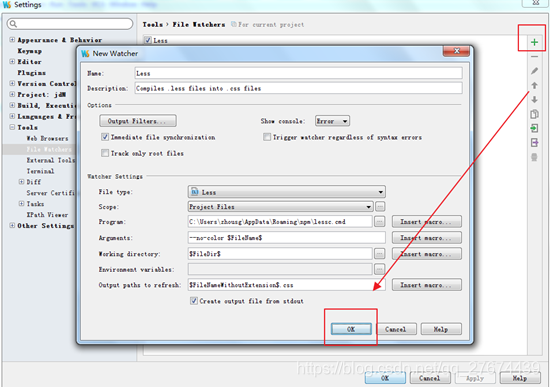The image size is (550, 387).
Task: Select Plugins in settings tree
Action: point(32,73)
